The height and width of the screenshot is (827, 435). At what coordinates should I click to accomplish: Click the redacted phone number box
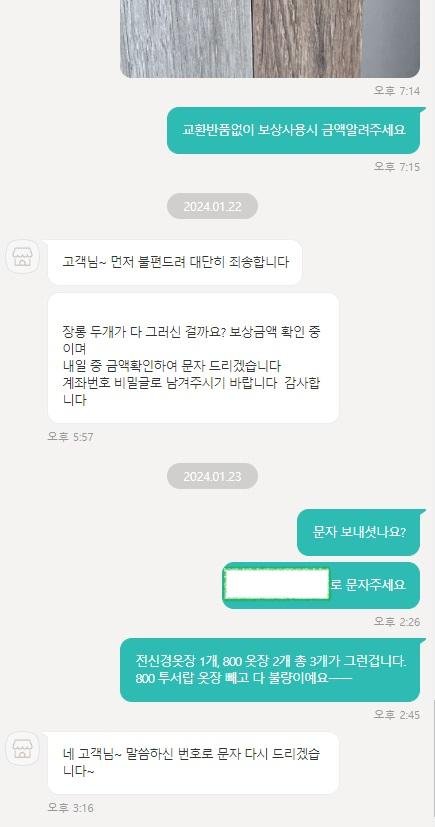276,584
